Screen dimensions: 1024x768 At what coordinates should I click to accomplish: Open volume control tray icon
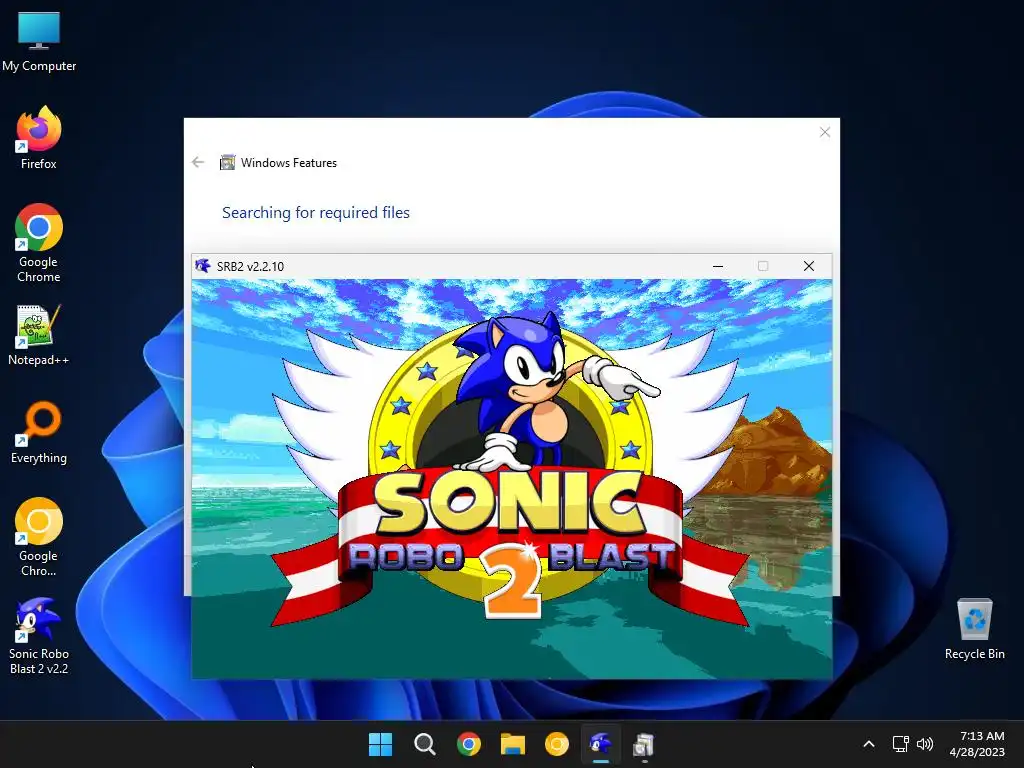pos(925,744)
